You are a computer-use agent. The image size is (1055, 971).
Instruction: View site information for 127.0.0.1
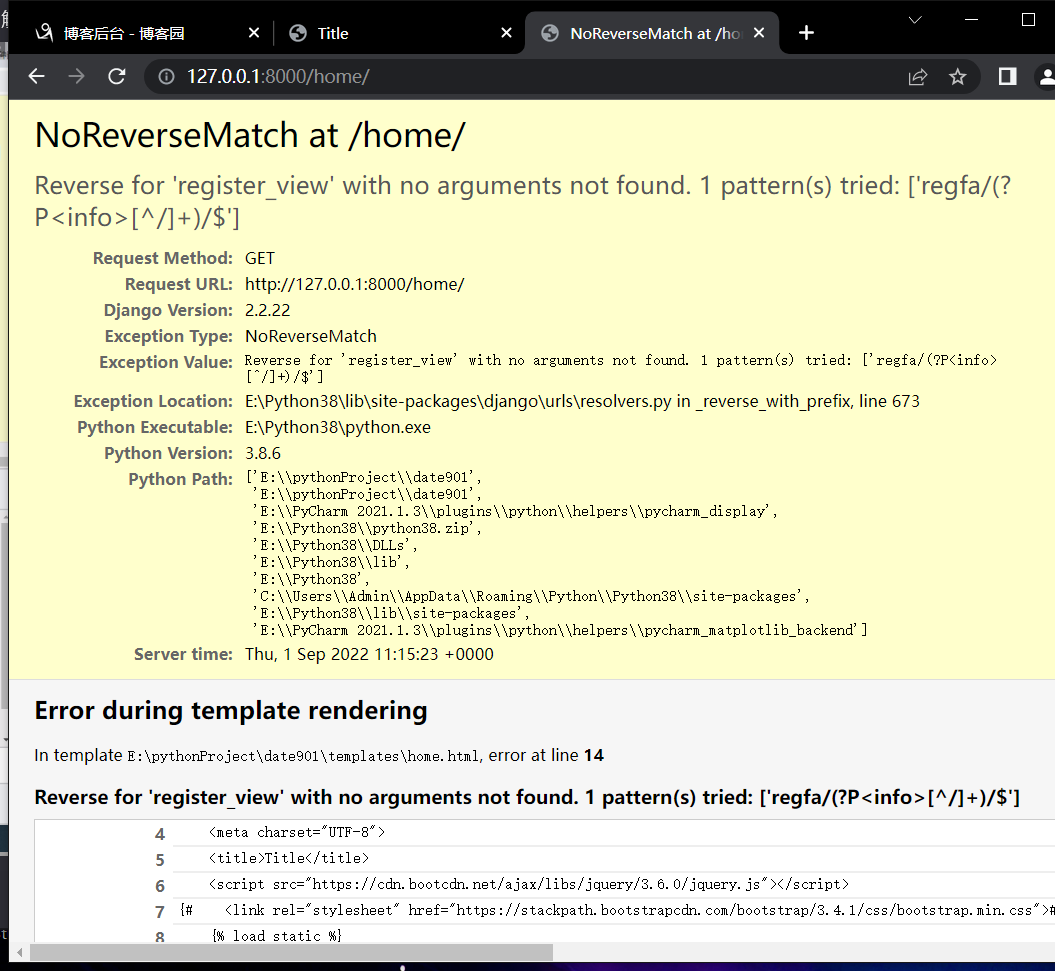166,77
